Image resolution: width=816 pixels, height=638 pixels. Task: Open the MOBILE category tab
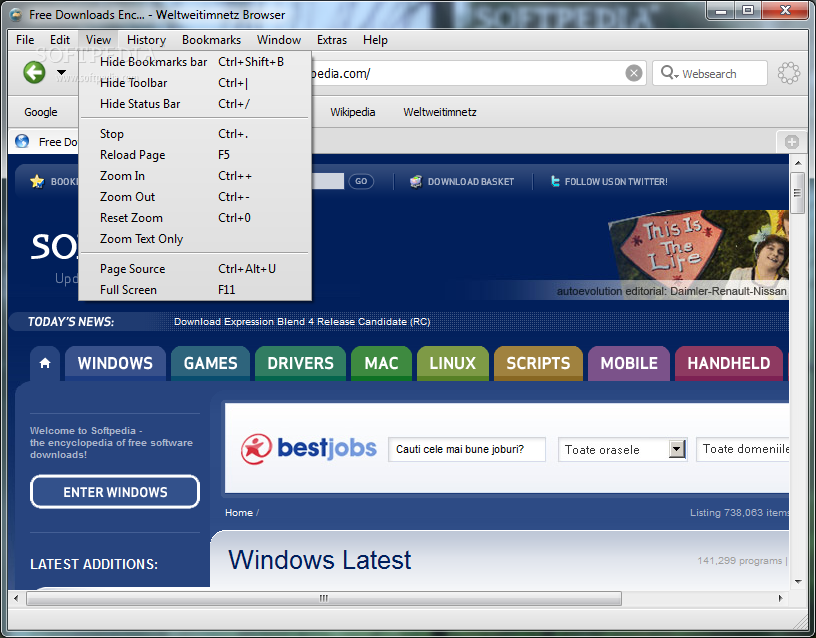(x=629, y=363)
